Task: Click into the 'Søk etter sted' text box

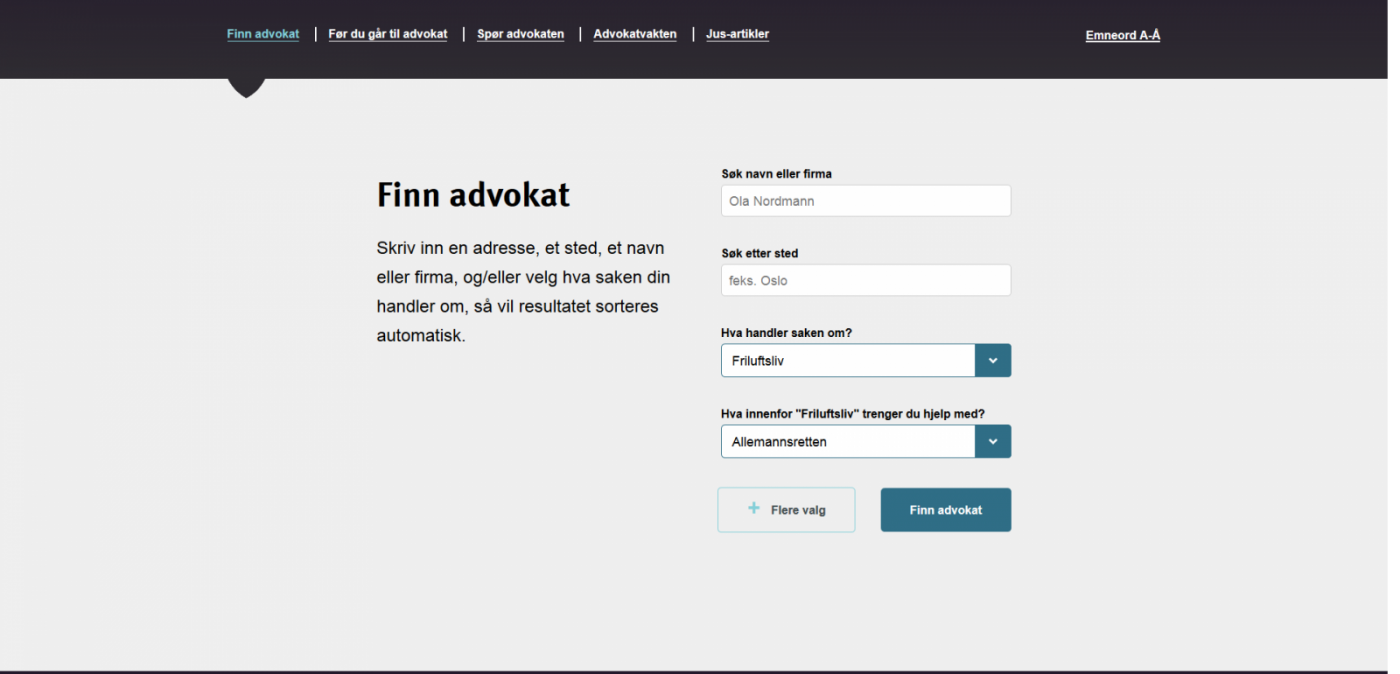Action: click(x=865, y=281)
